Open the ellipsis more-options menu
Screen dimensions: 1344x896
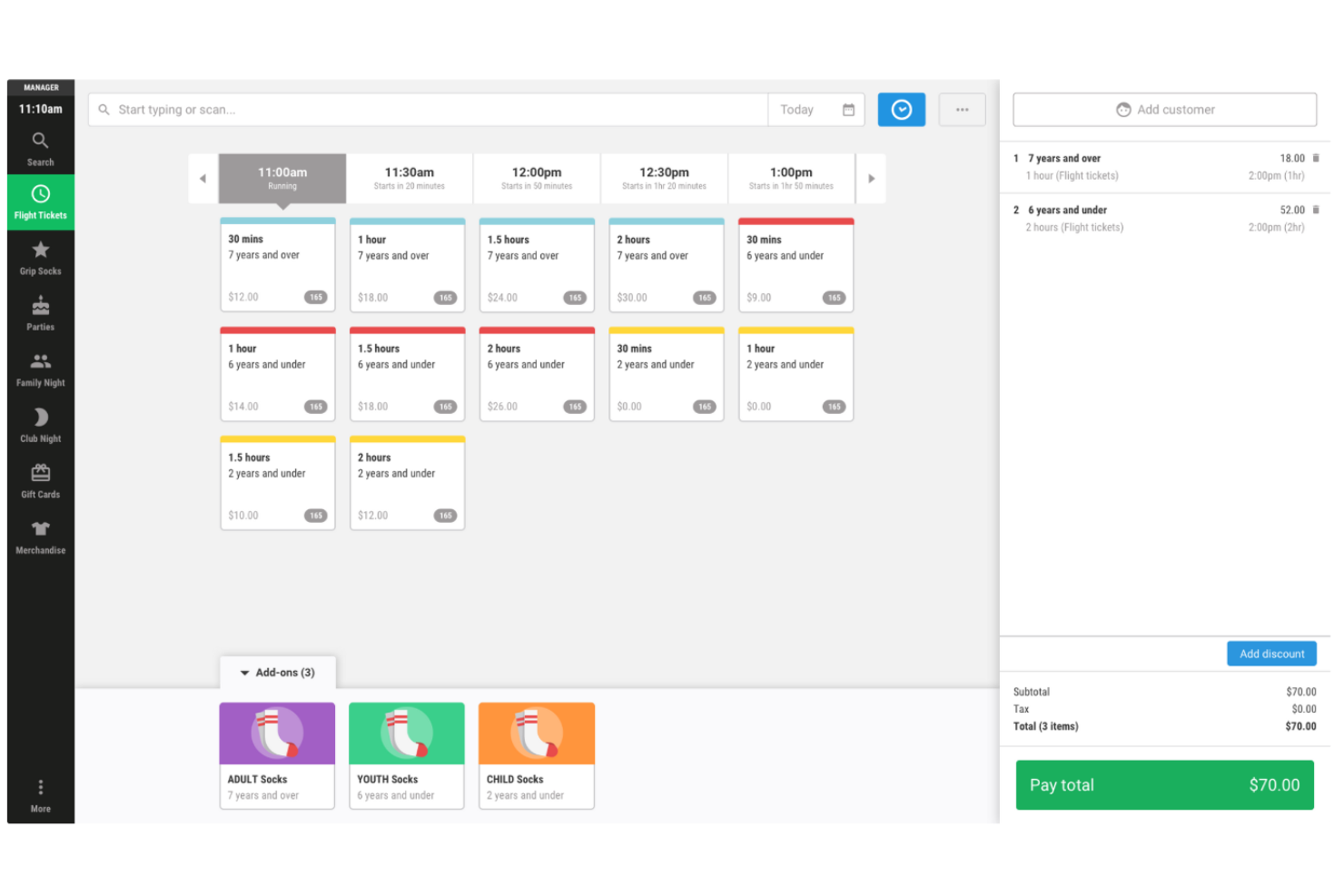[962, 109]
